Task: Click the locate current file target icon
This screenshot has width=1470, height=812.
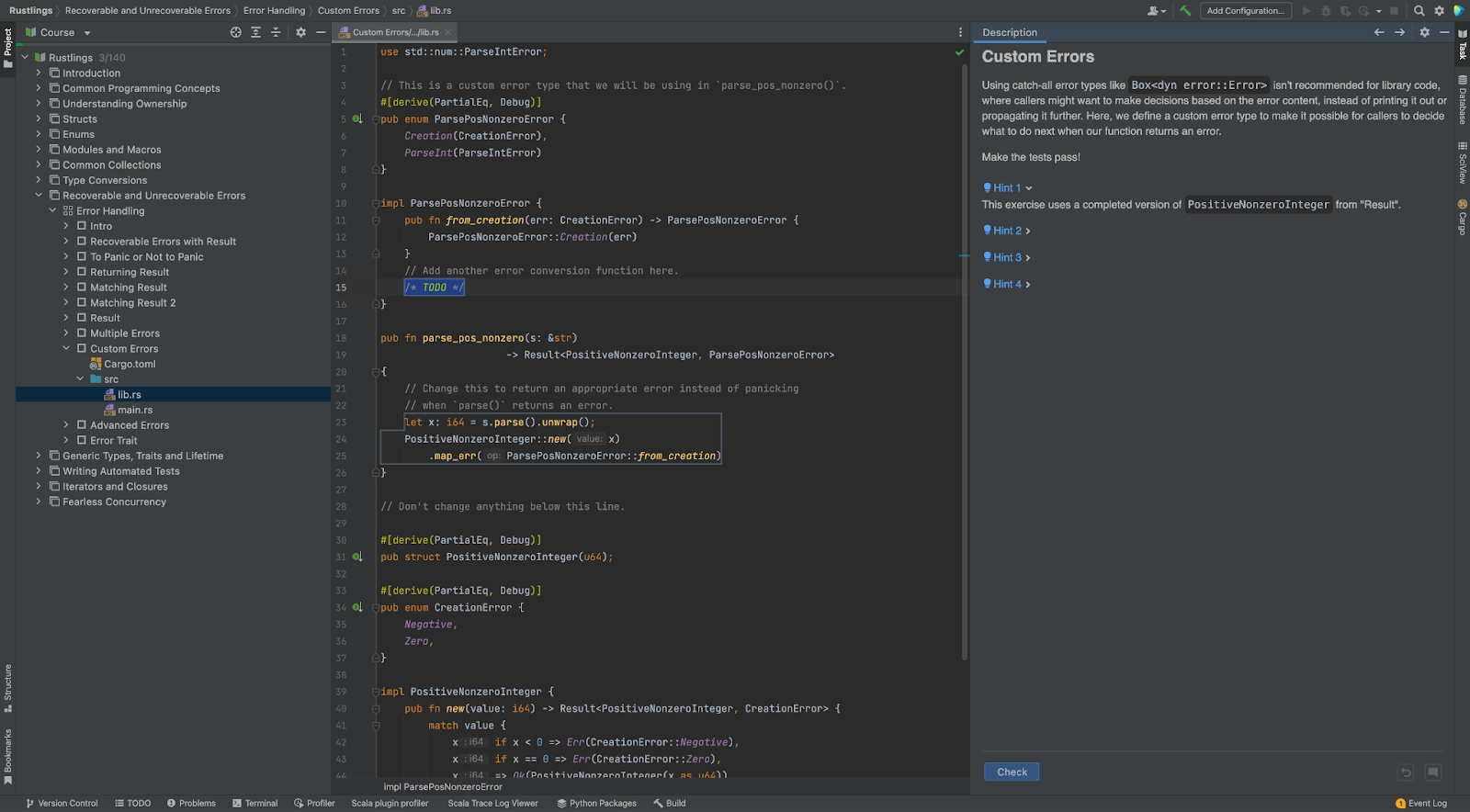Action: tap(236, 32)
